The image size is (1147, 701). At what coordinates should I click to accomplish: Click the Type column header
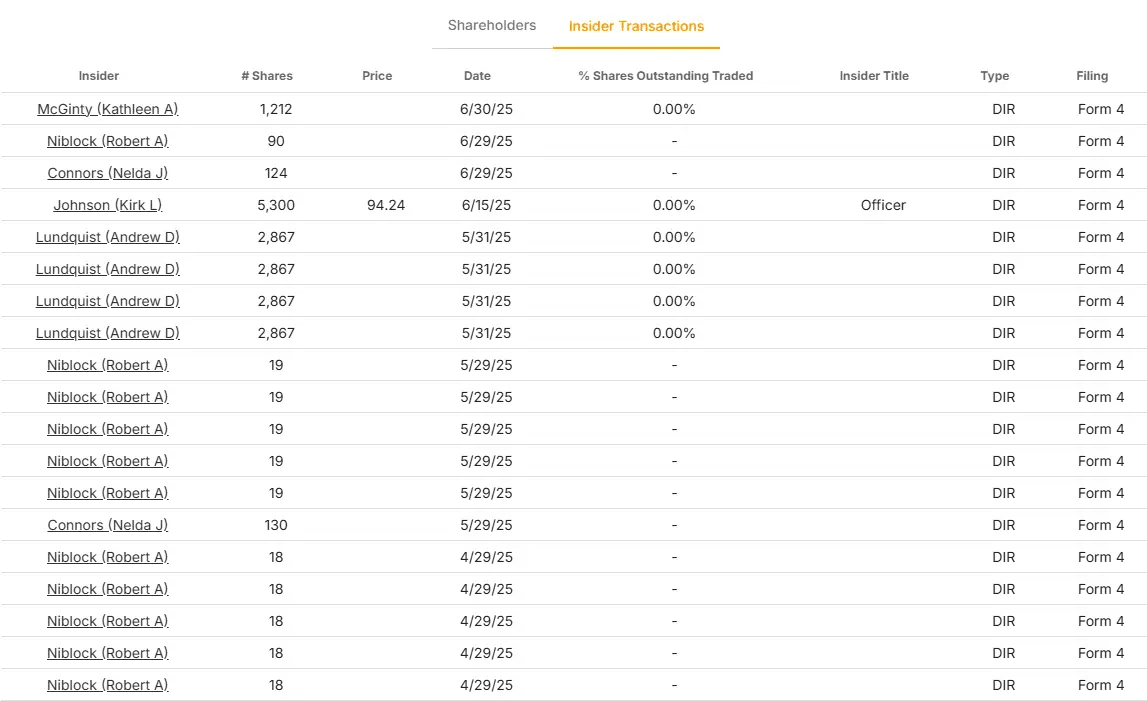(x=995, y=75)
